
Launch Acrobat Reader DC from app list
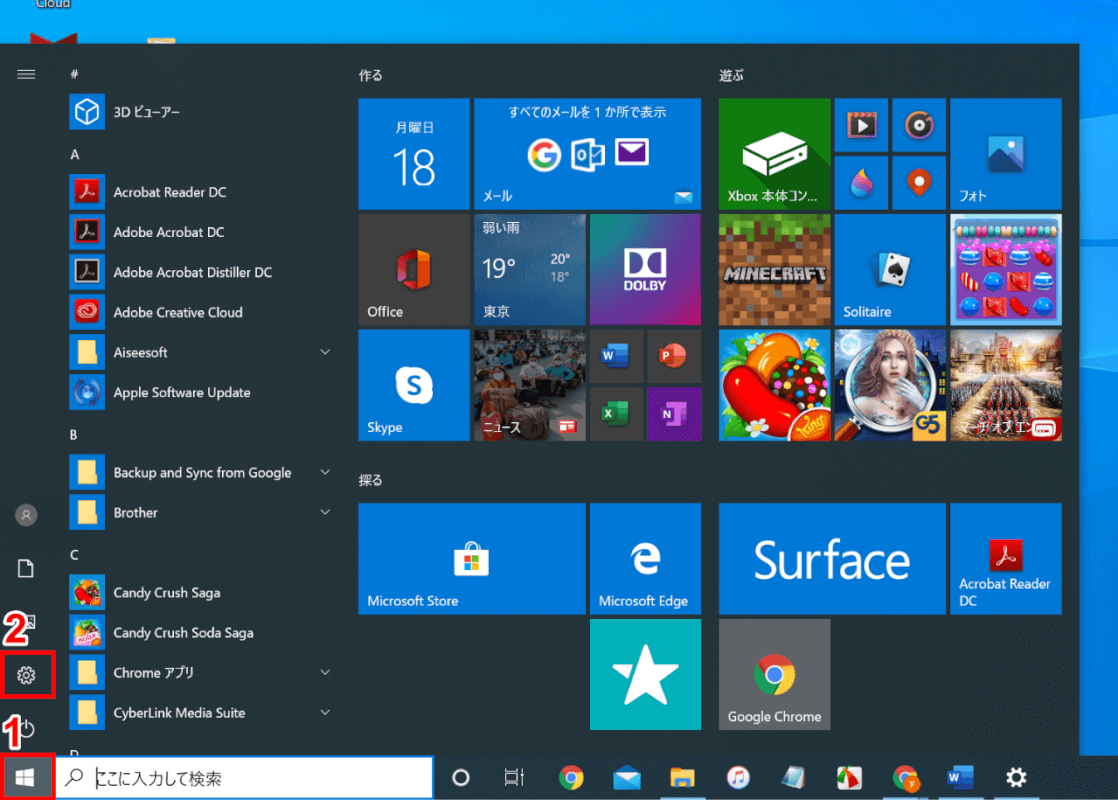pos(200,192)
